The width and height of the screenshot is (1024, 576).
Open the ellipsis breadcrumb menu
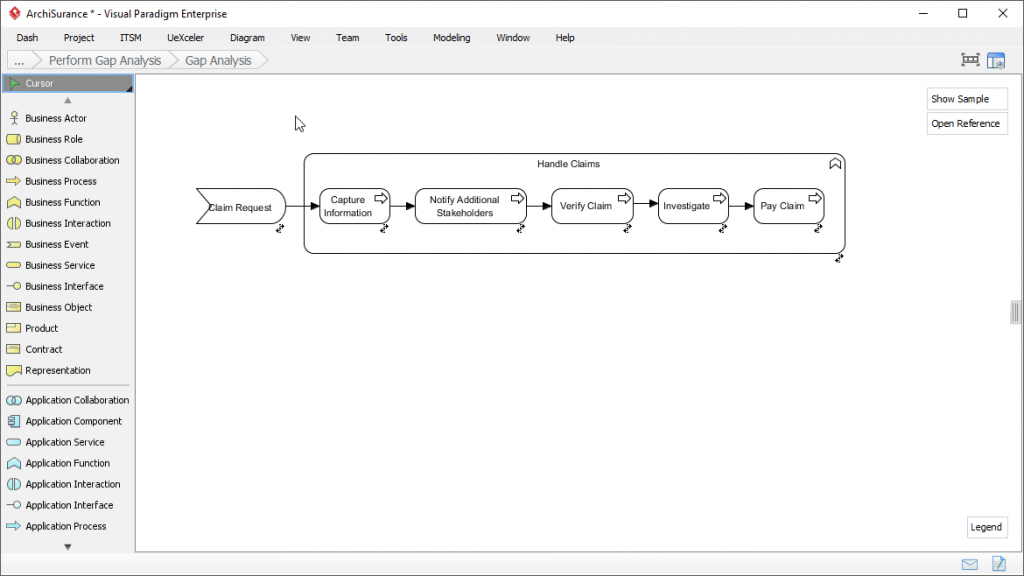[19, 60]
